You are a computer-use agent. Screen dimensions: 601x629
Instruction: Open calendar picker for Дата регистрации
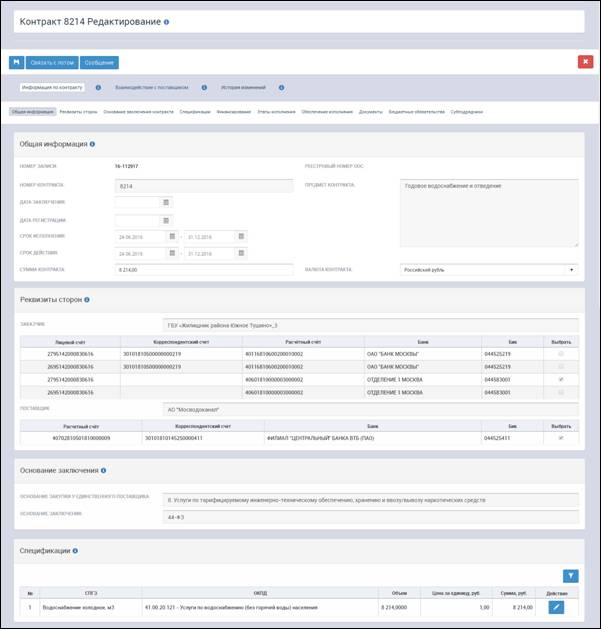(166, 220)
